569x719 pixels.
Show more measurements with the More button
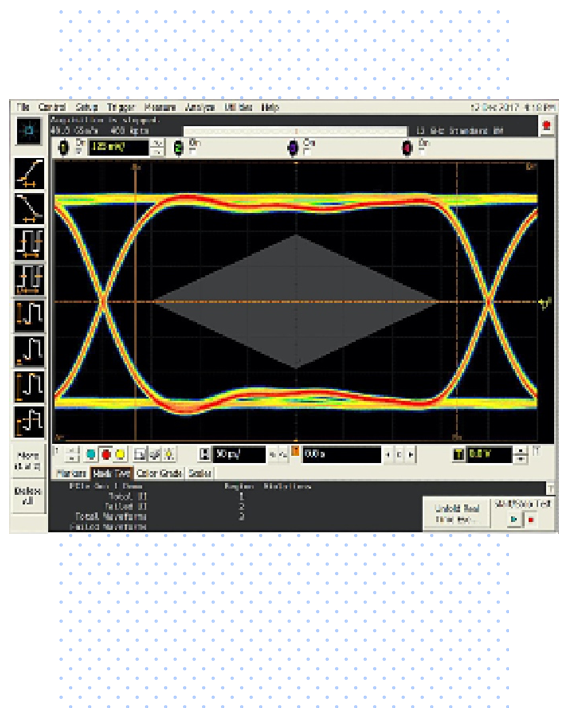(28, 461)
